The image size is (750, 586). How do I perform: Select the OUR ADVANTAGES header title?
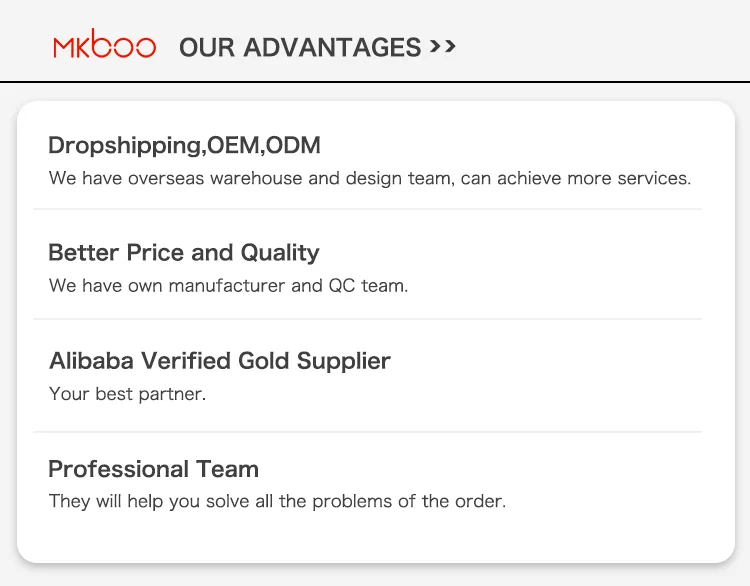pos(300,47)
